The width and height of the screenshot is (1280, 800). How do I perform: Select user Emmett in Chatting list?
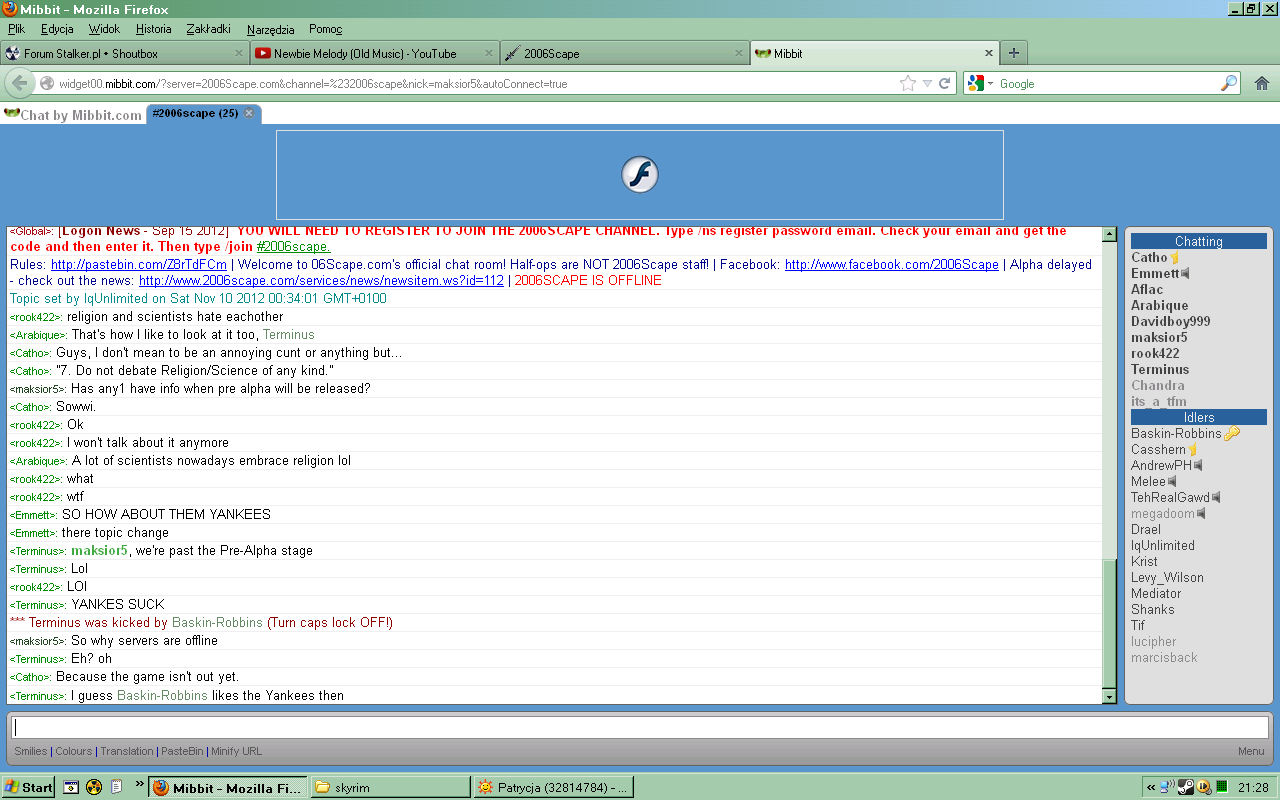[x=1155, y=273]
